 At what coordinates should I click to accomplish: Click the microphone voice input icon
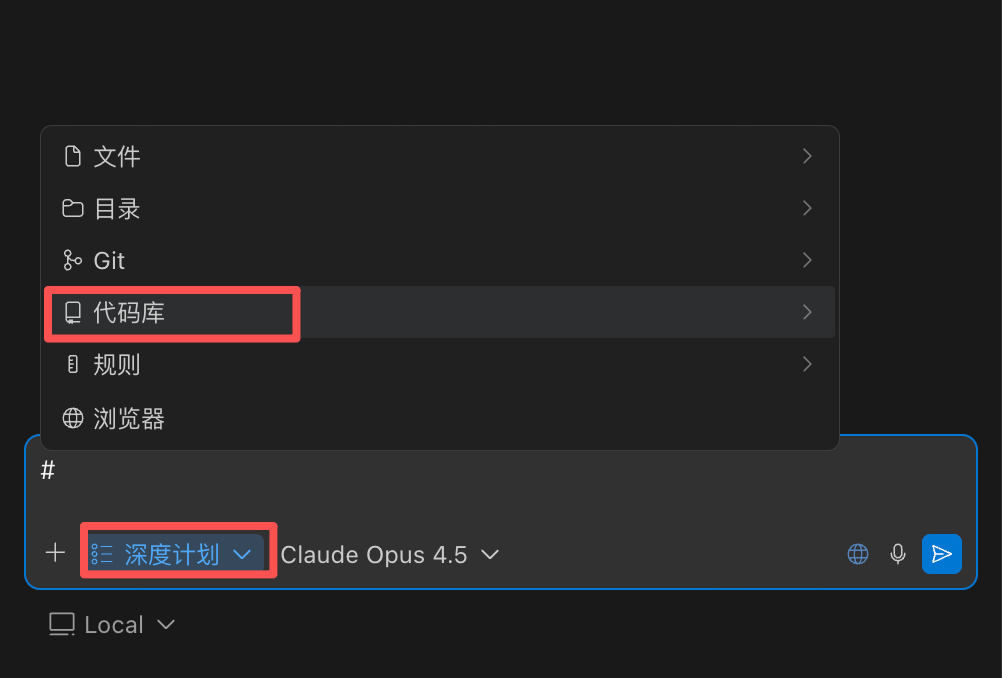point(898,554)
